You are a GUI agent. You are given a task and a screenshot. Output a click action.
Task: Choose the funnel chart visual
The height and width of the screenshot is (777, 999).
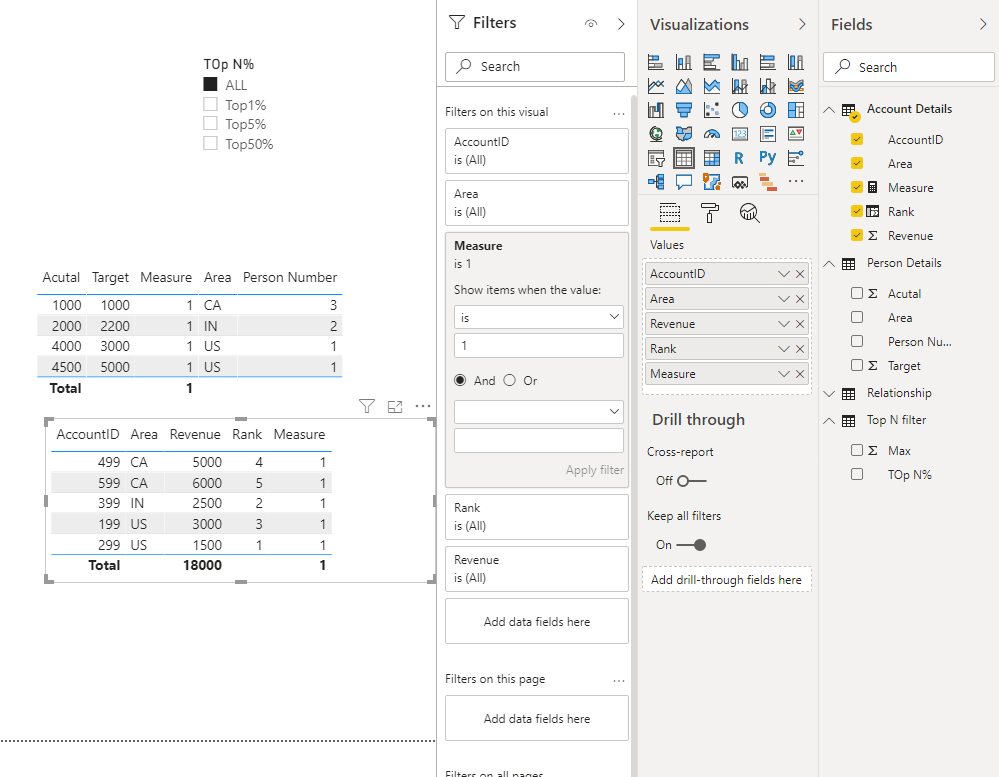tap(684, 110)
